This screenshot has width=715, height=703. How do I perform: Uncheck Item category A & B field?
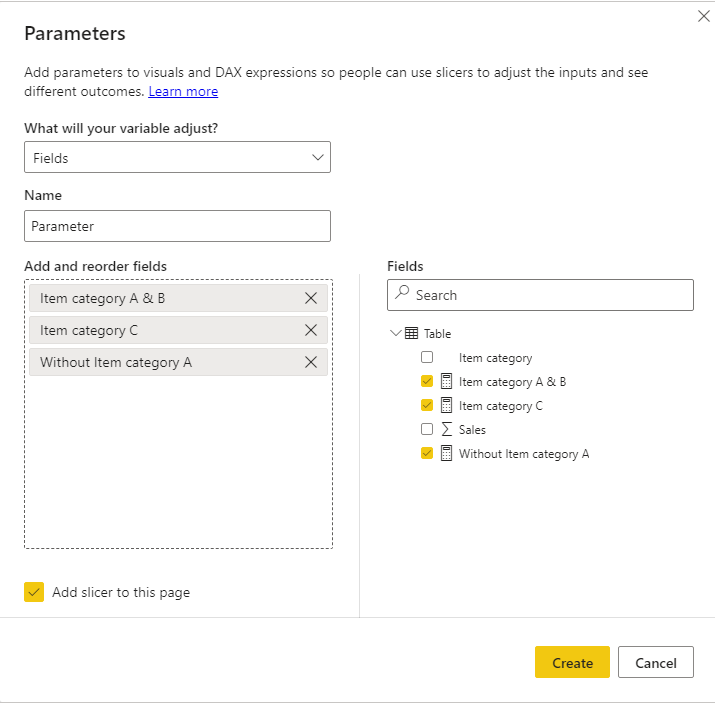coord(427,381)
